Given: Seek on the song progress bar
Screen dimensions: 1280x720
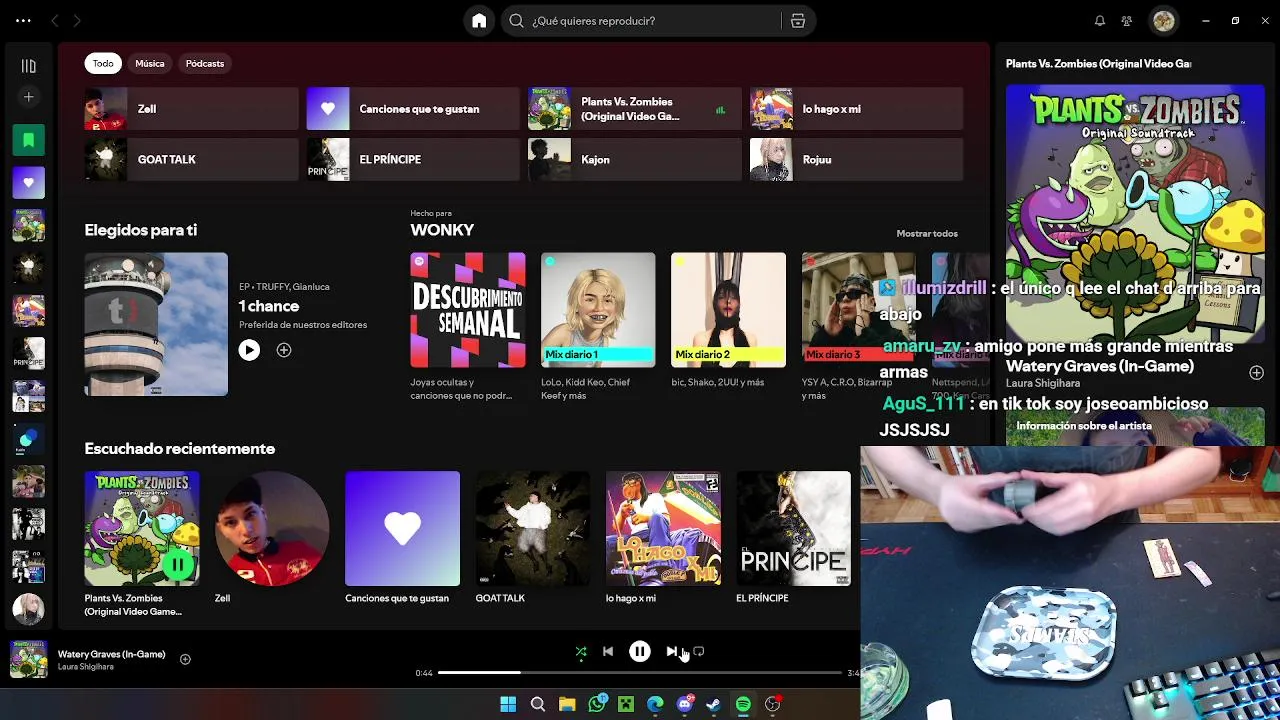Looking at the screenshot, I should [x=640, y=673].
